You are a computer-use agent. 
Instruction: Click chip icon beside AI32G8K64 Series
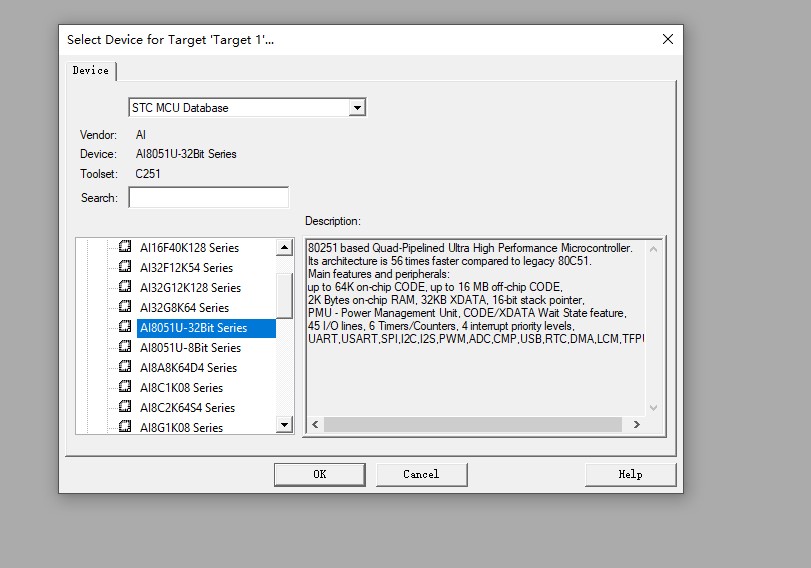(125, 306)
